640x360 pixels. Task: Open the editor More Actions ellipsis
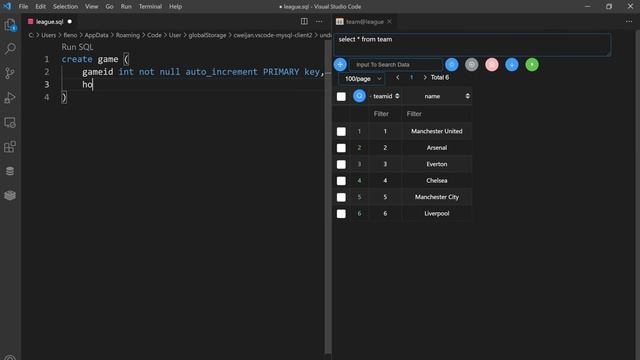point(319,21)
